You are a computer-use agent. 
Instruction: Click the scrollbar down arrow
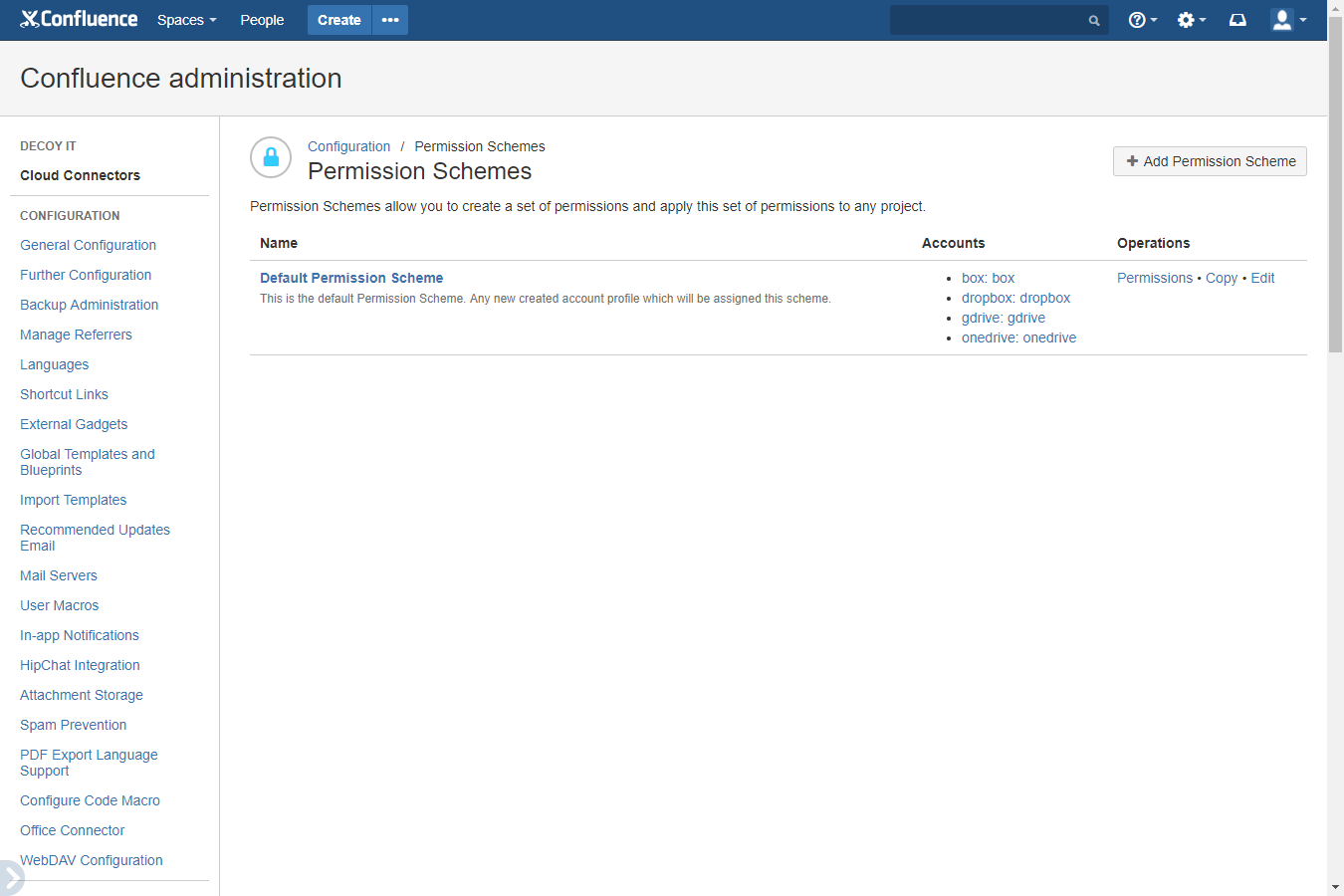1335,887
